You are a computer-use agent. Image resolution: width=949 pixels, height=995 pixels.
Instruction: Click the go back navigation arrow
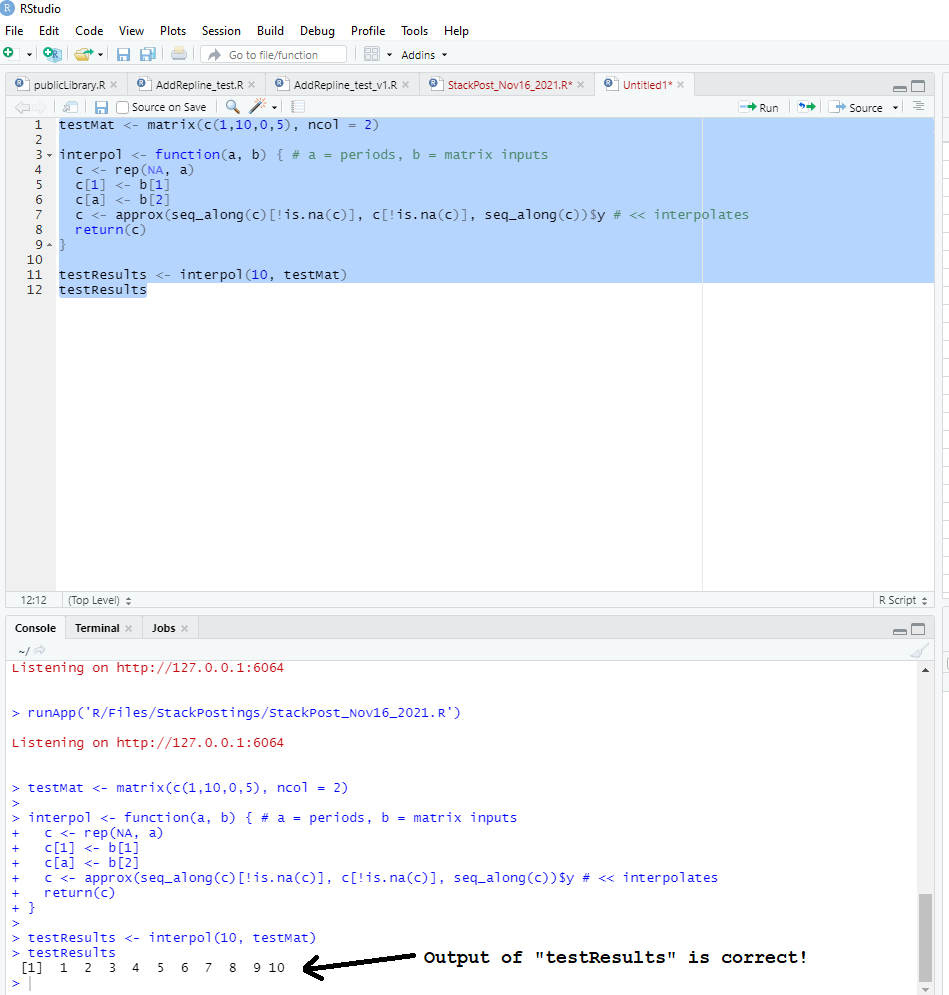pyautogui.click(x=22, y=107)
